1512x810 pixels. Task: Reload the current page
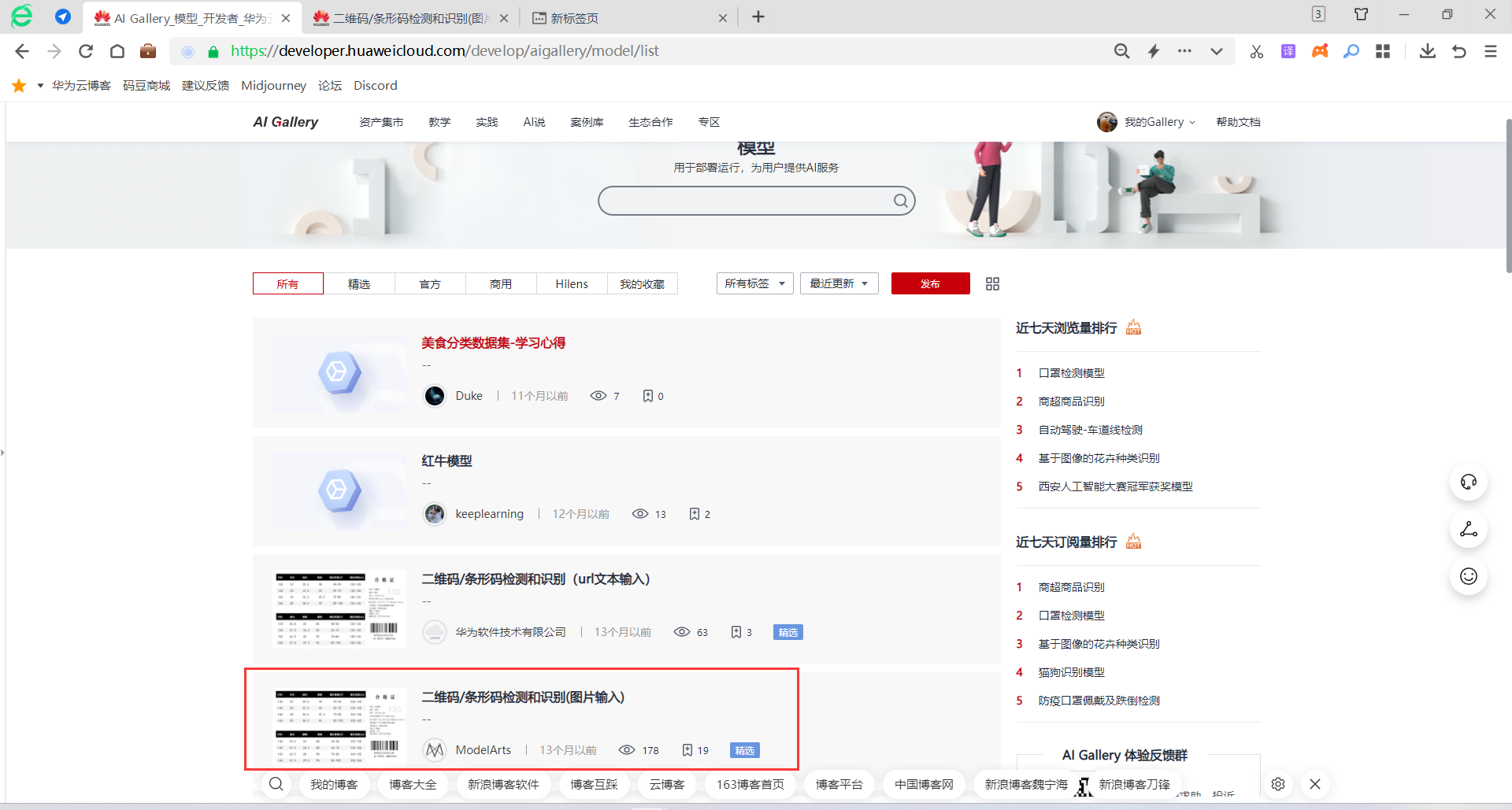[x=86, y=51]
